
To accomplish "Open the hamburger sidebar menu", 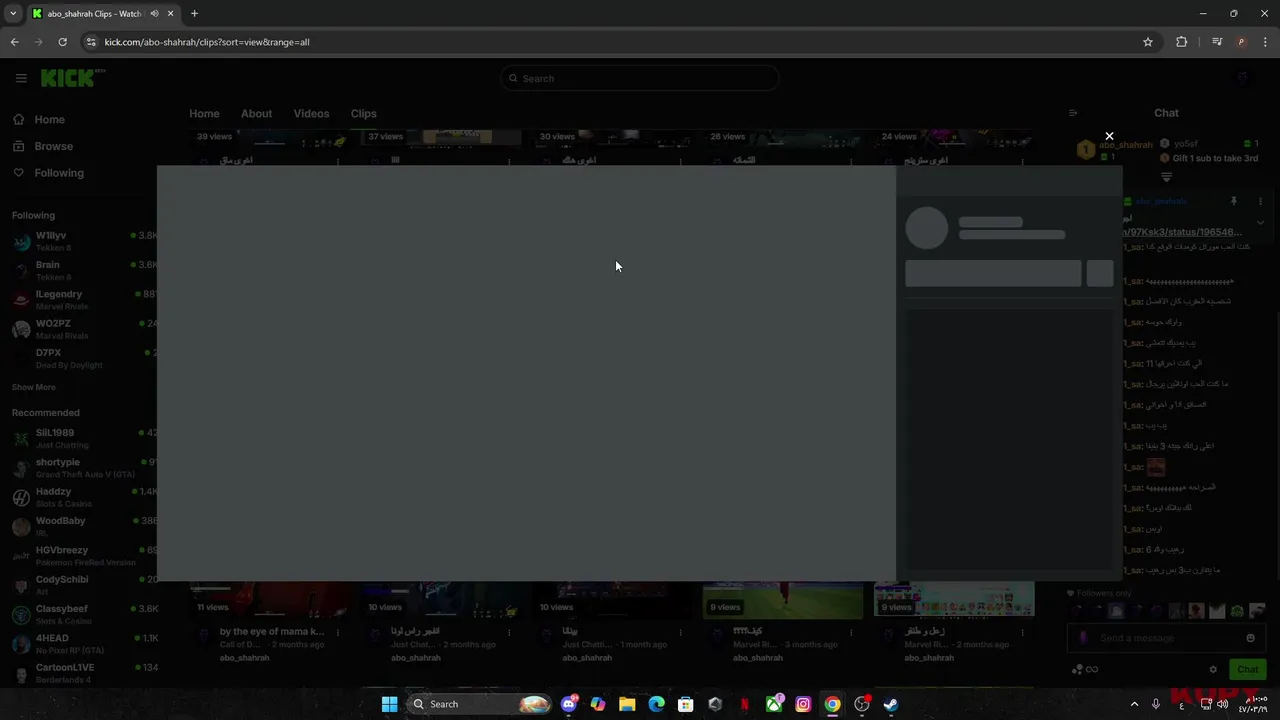I will click(x=21, y=78).
